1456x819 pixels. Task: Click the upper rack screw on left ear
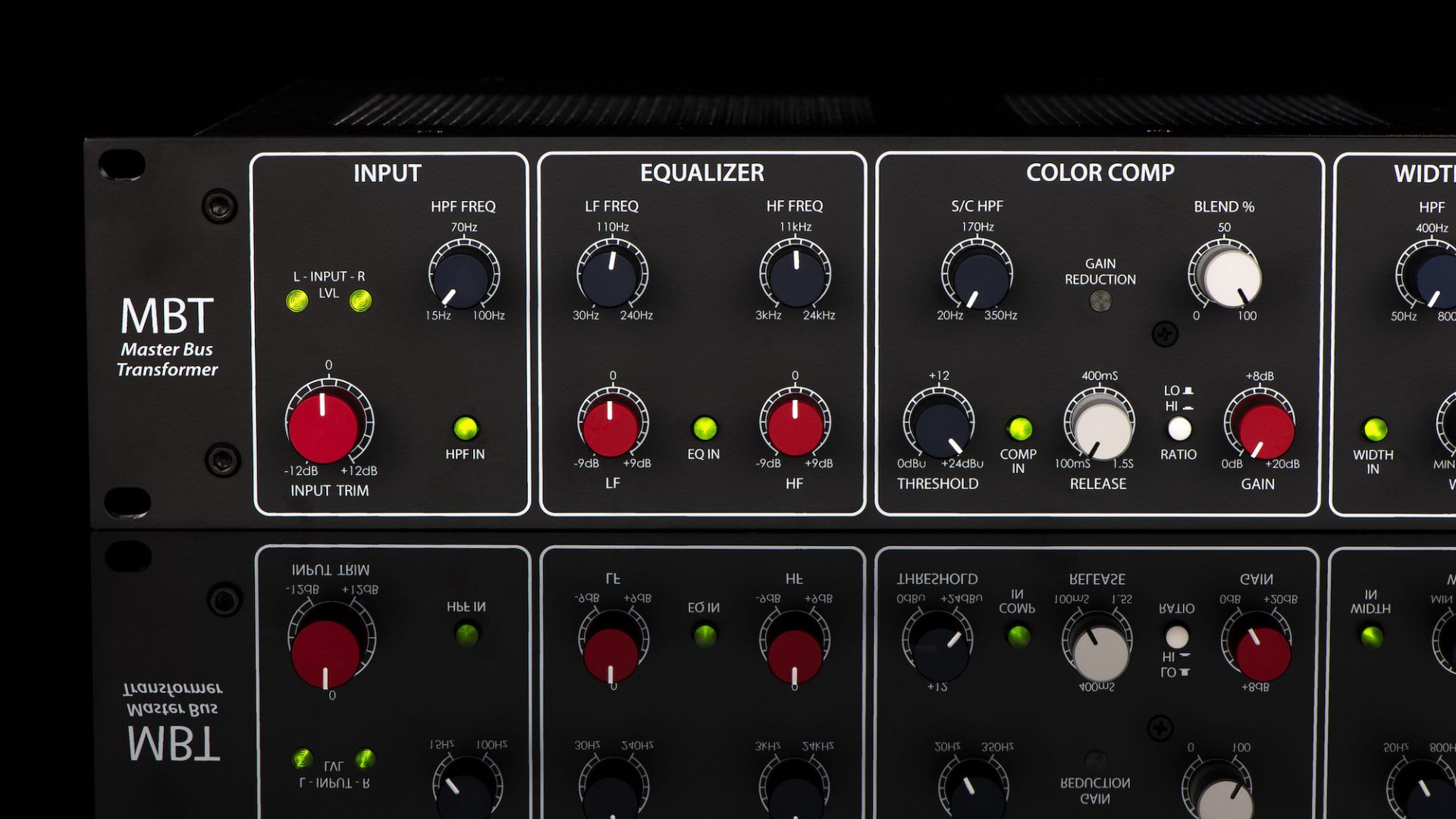click(x=218, y=206)
